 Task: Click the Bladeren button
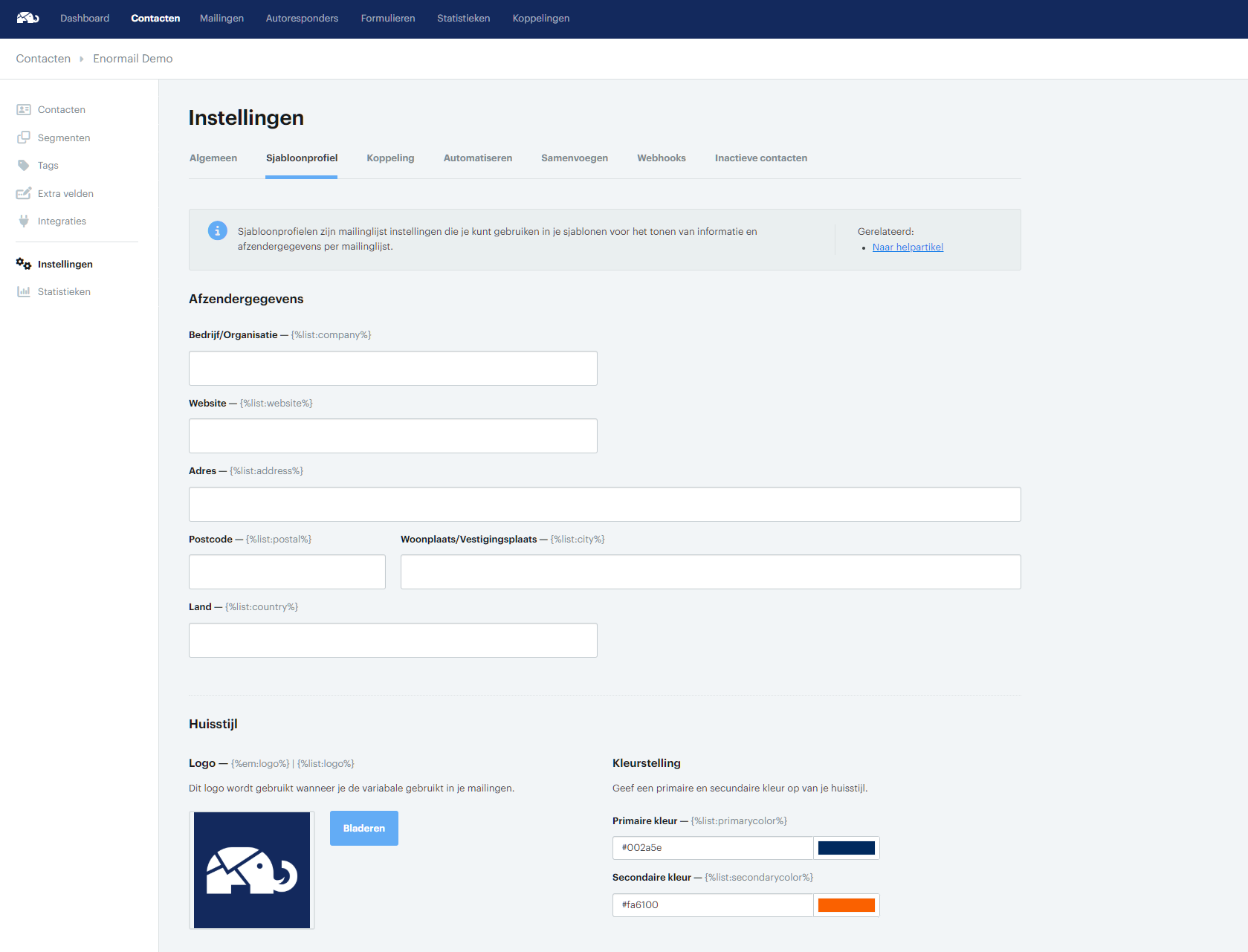point(364,828)
